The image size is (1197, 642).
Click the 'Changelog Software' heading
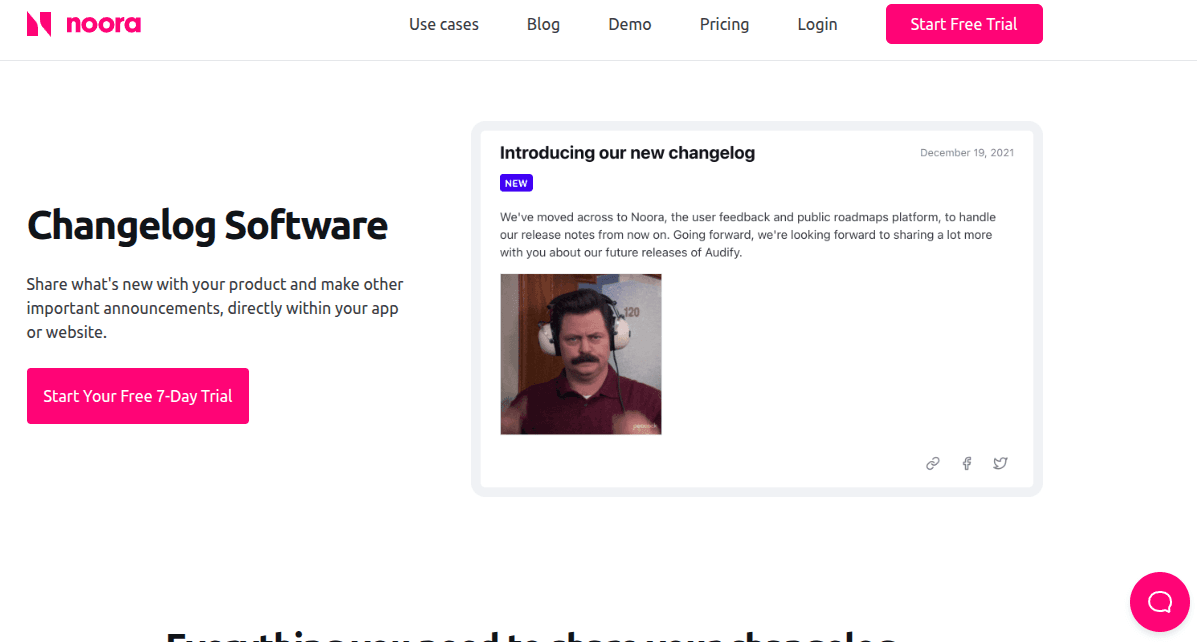tap(207, 225)
